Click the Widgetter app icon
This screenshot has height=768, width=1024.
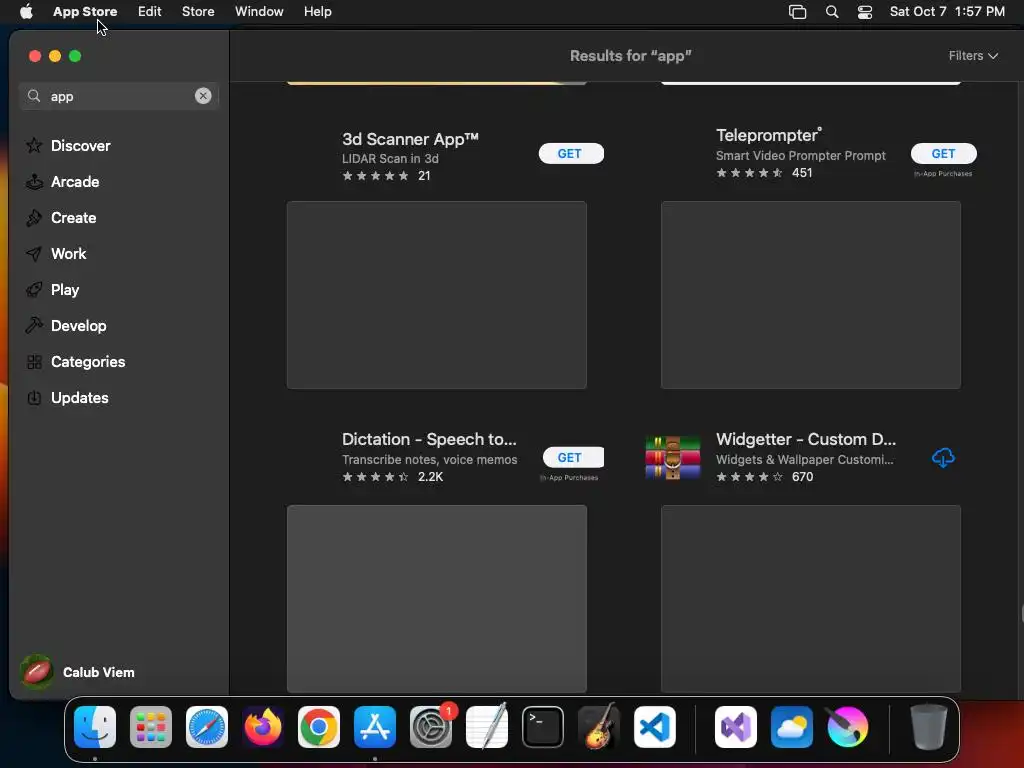click(673, 458)
